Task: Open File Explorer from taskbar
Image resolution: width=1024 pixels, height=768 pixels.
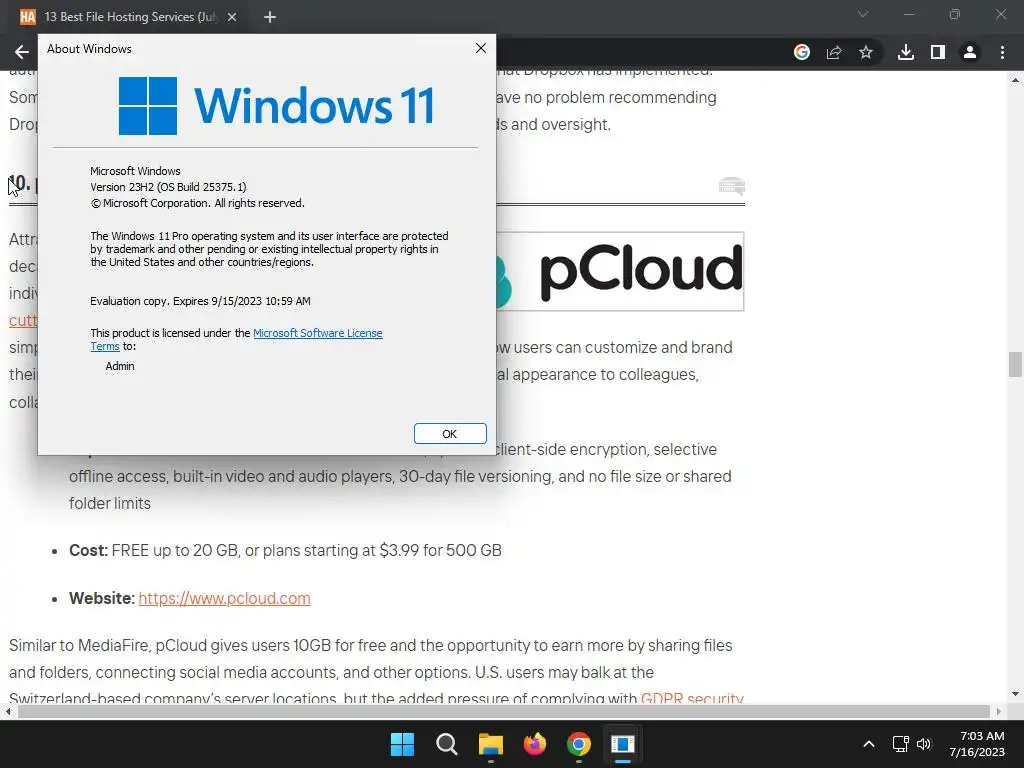Action: tap(490, 744)
